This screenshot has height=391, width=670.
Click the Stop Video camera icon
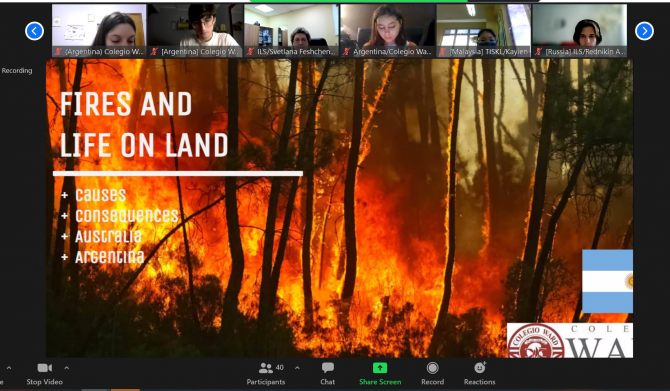click(44, 367)
